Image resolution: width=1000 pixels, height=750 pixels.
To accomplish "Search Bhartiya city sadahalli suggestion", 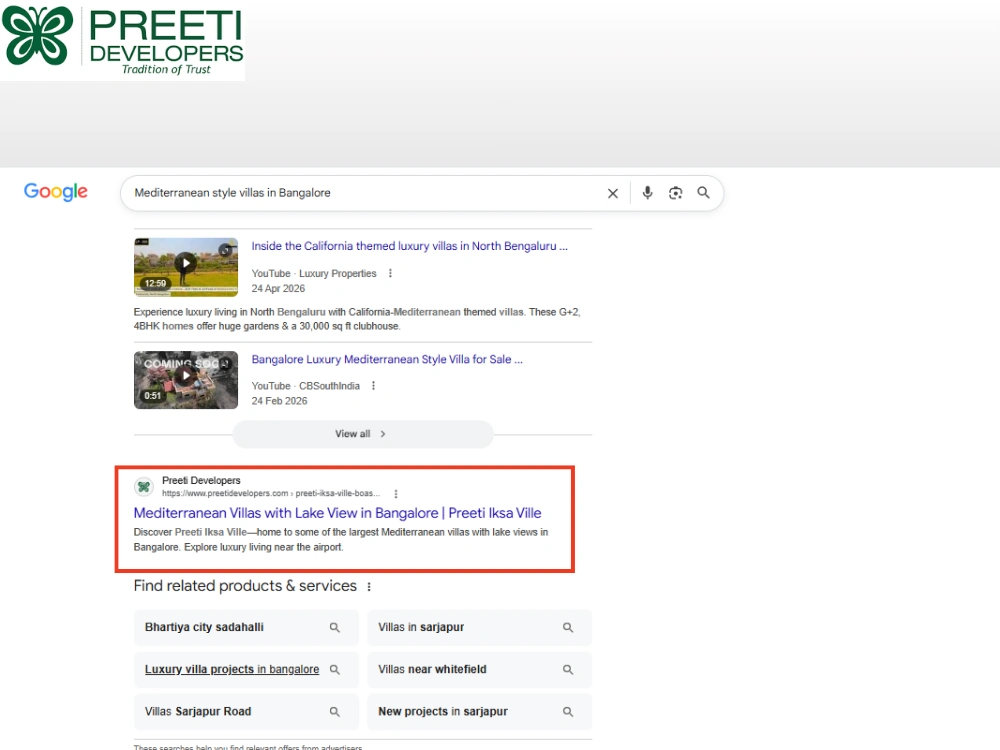I will (246, 628).
